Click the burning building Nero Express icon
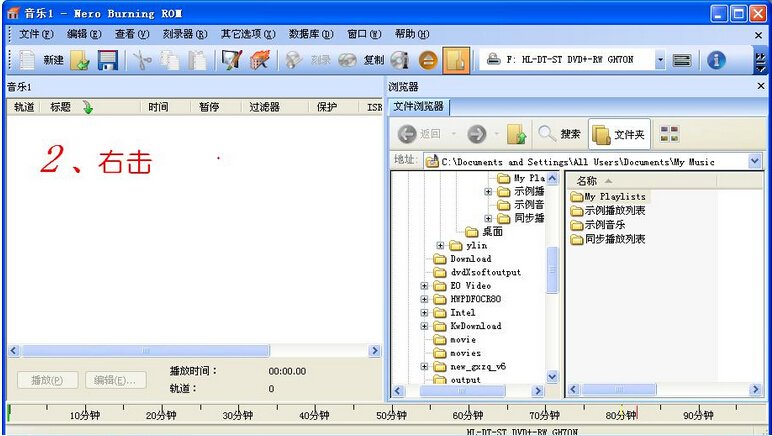Image resolution: width=772 pixels, height=436 pixels. pos(259,60)
